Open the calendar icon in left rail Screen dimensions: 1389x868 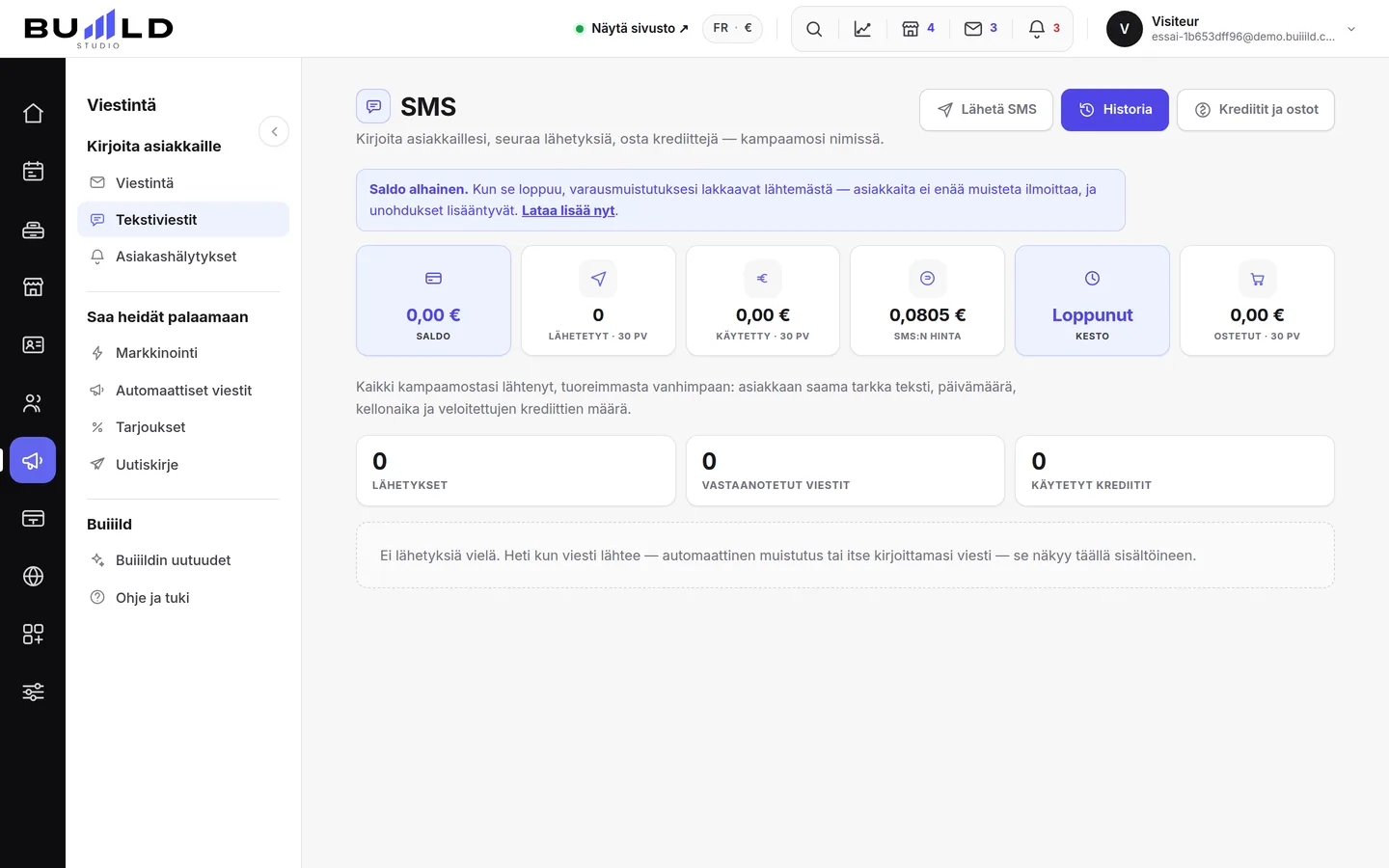point(33,172)
